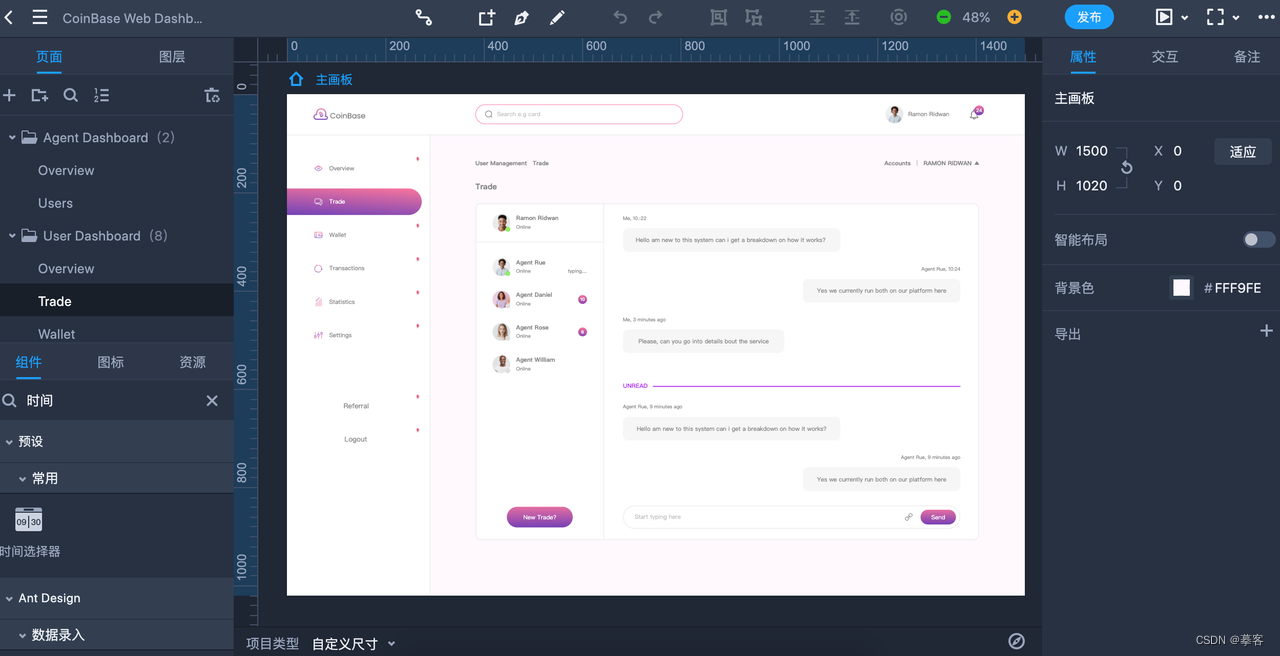Switch to the 组件 tab
Image resolution: width=1280 pixels, height=656 pixels.
click(x=29, y=362)
